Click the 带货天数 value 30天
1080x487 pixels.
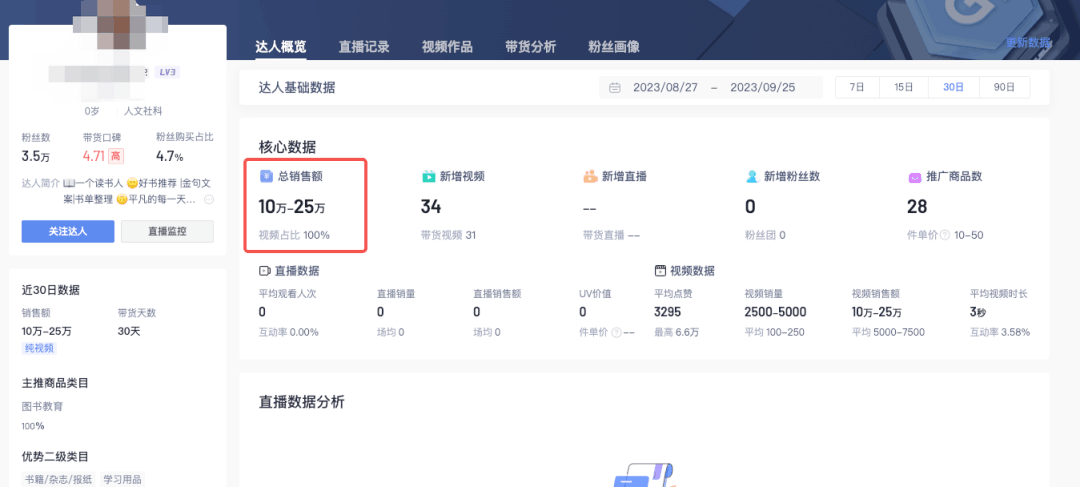tap(129, 331)
